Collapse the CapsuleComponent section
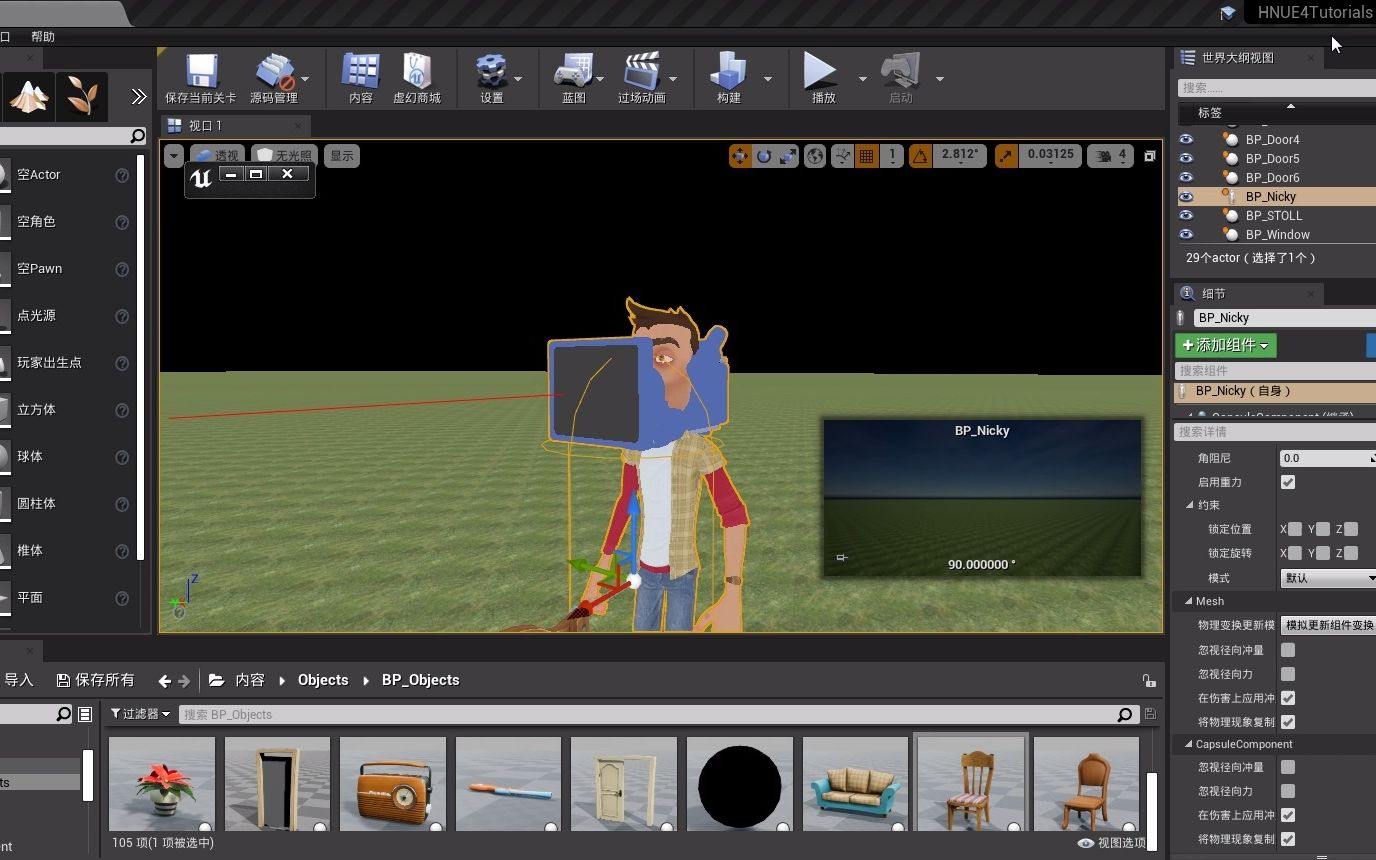The height and width of the screenshot is (860, 1376). click(1189, 744)
